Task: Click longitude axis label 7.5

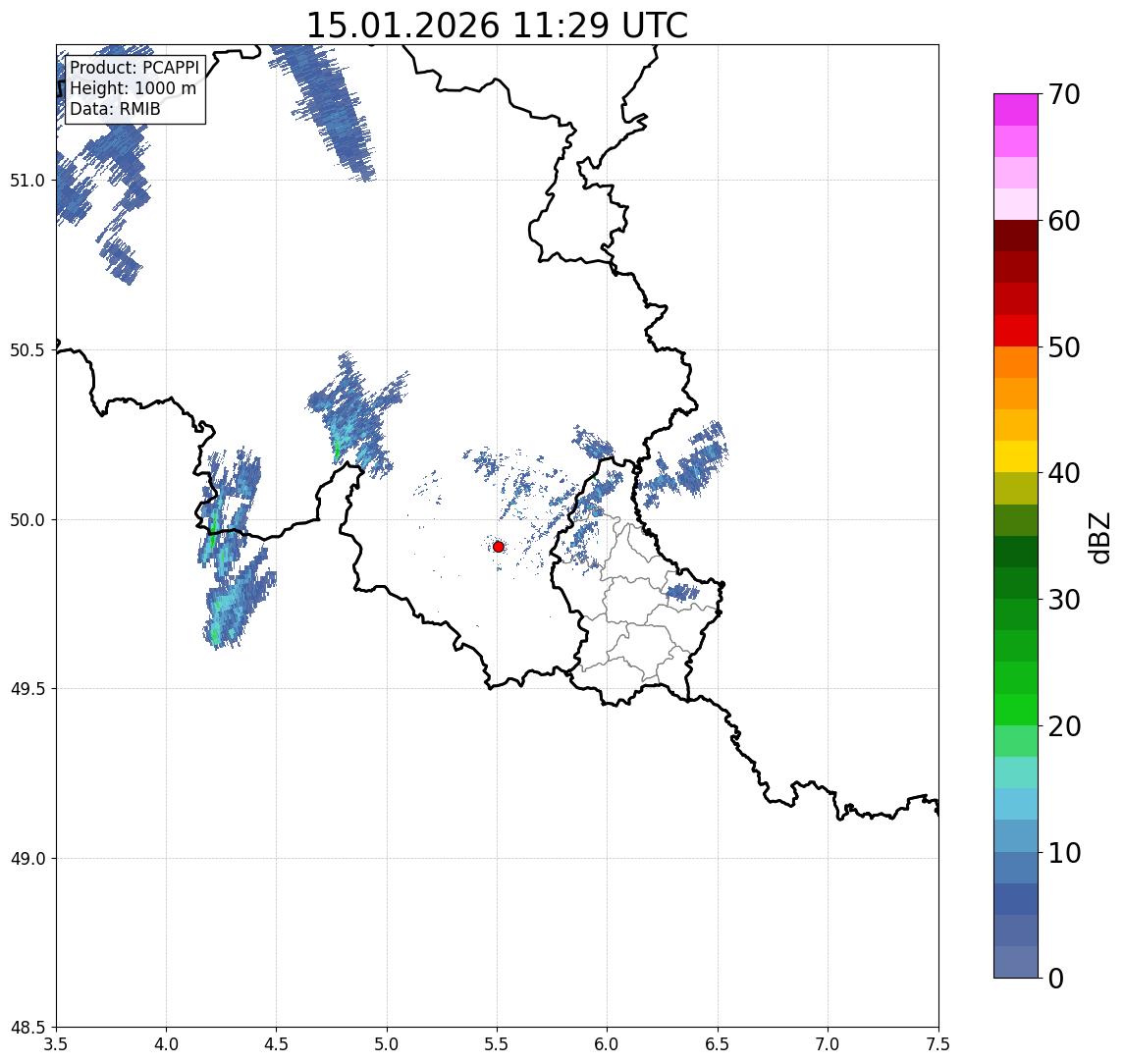Action: [x=938, y=1044]
